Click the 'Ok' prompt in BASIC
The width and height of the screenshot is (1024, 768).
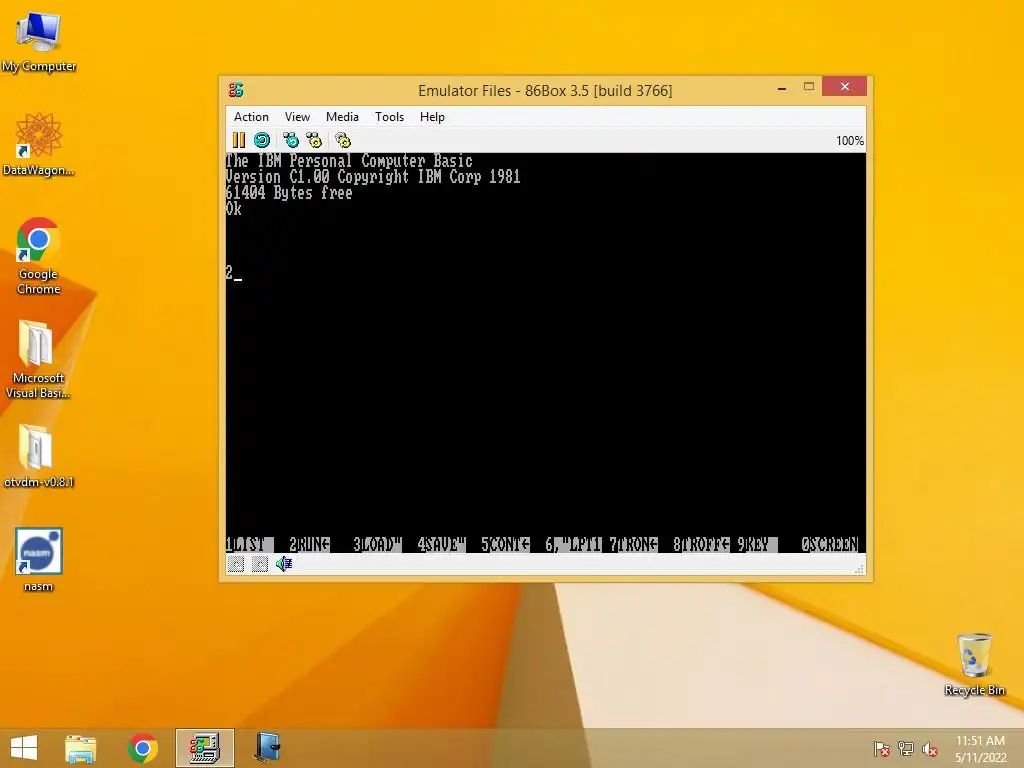[x=234, y=209]
